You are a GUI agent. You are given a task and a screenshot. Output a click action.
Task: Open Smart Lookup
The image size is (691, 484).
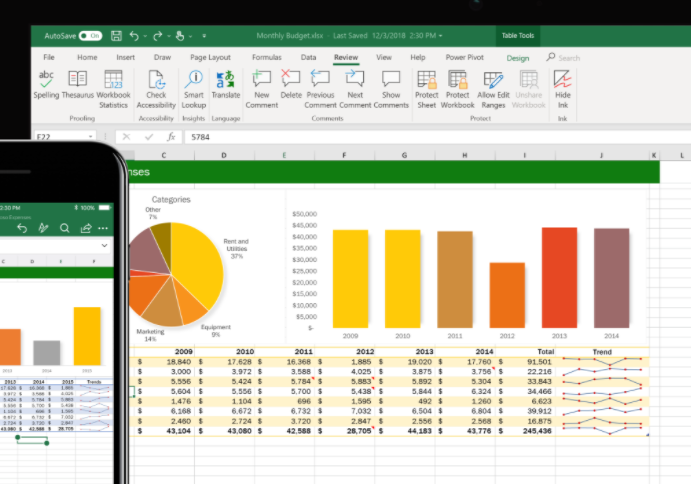pos(193,89)
